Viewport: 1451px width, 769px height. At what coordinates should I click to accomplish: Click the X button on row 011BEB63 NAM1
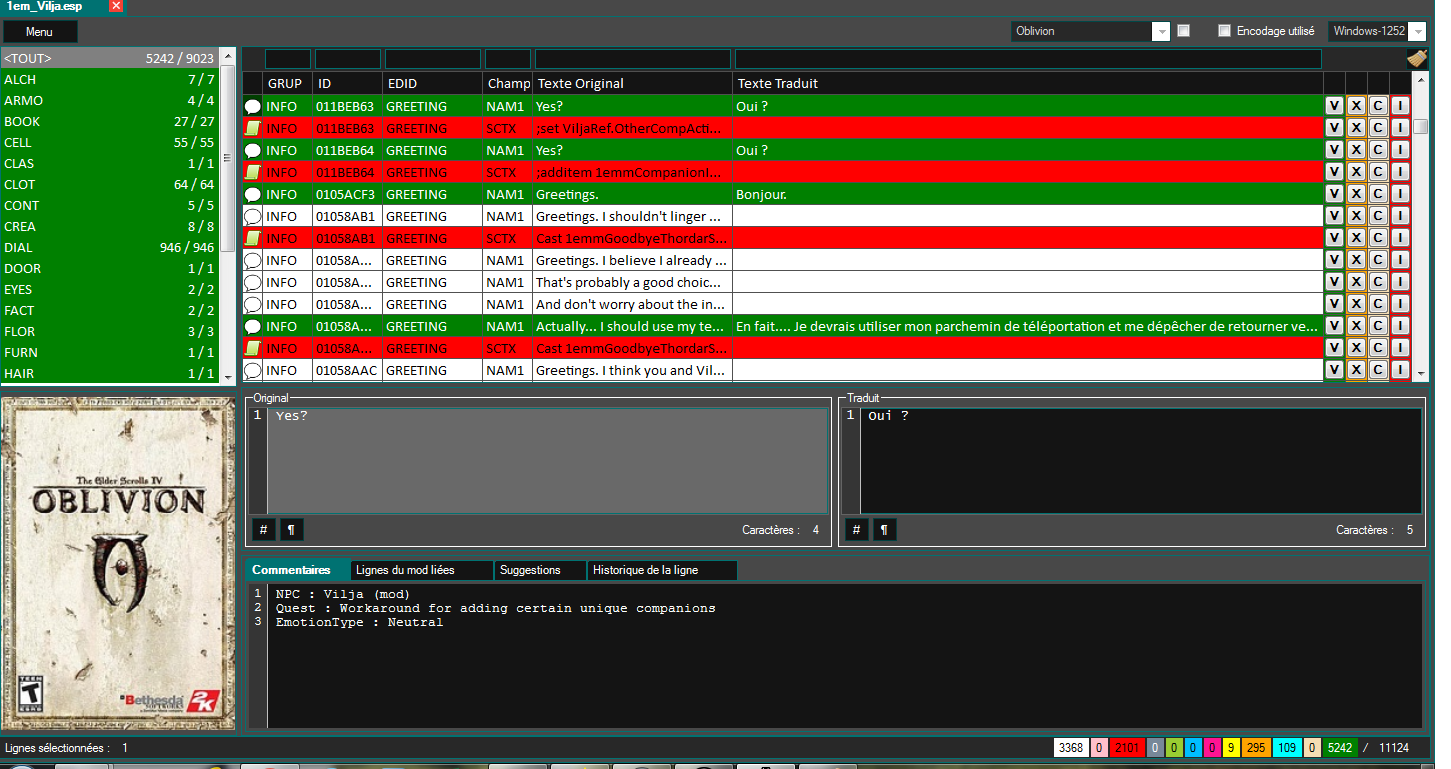tap(1356, 106)
